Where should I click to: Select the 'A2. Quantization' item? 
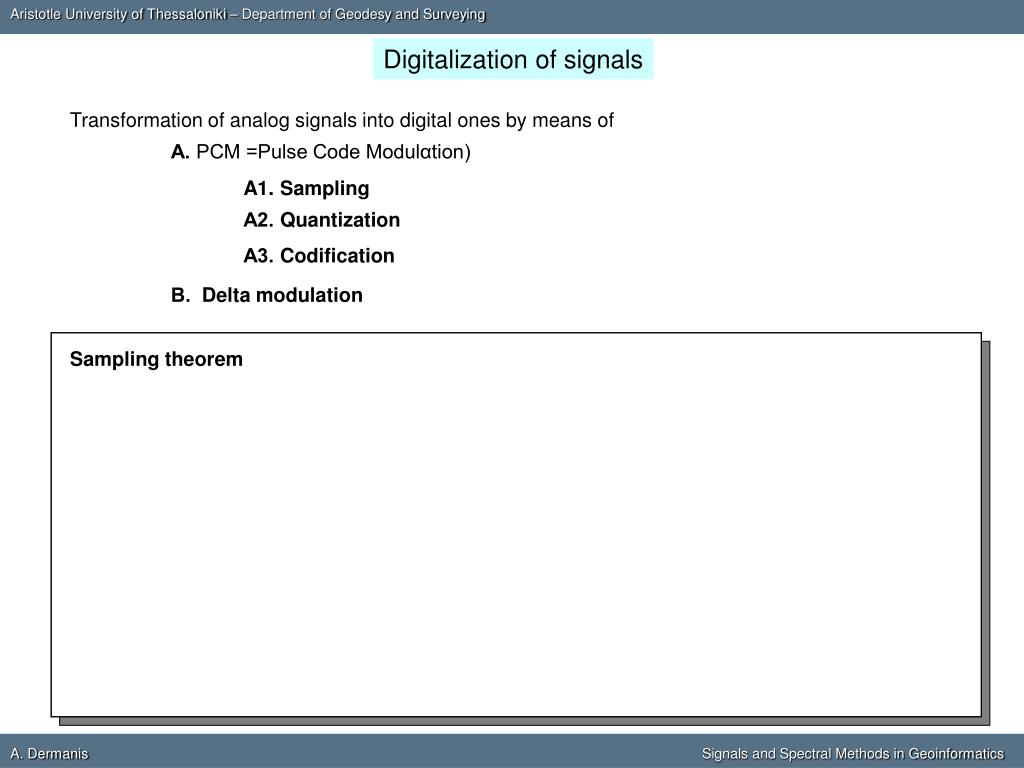point(321,219)
